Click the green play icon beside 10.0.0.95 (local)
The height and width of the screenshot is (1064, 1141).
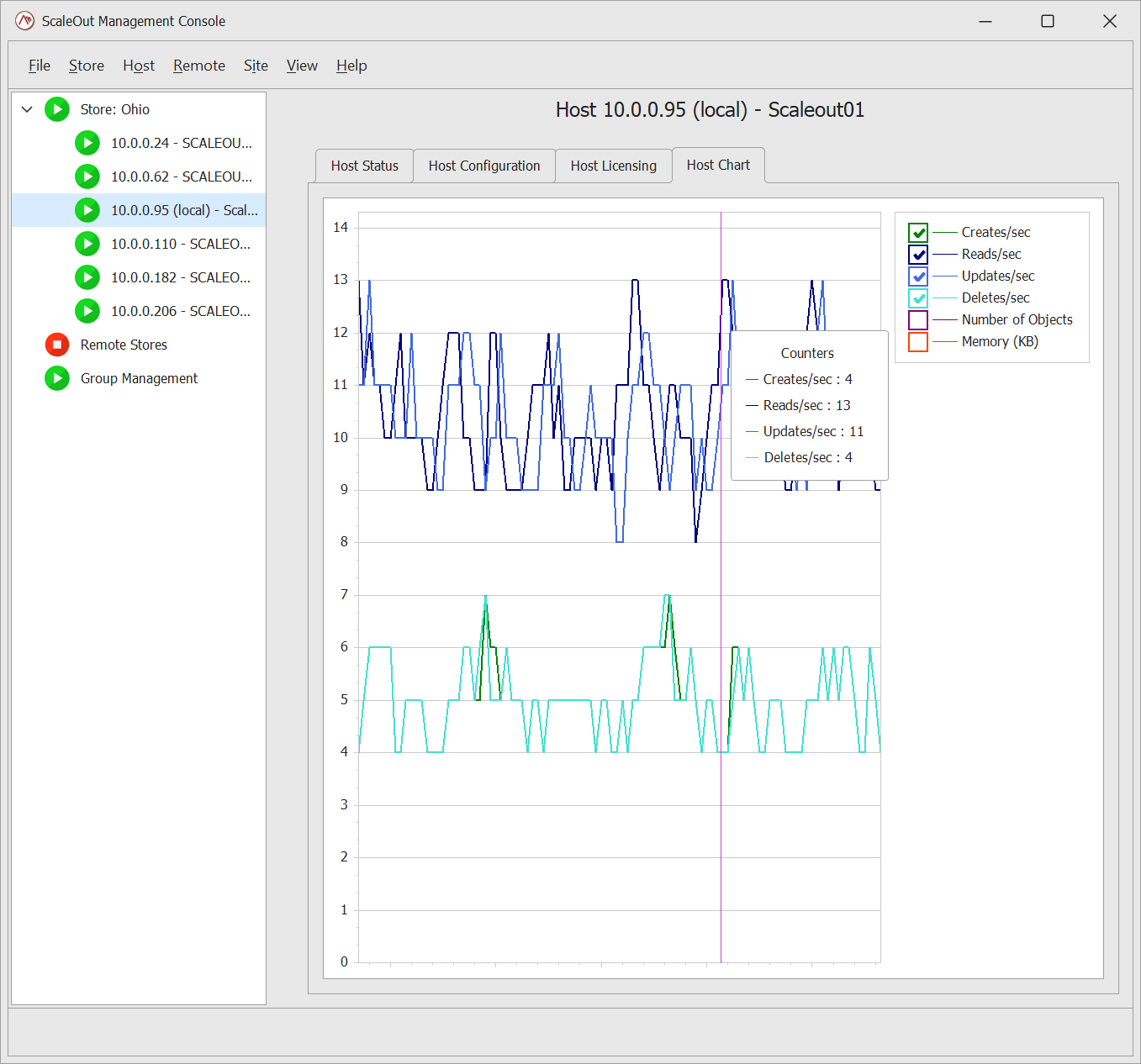tap(87, 210)
